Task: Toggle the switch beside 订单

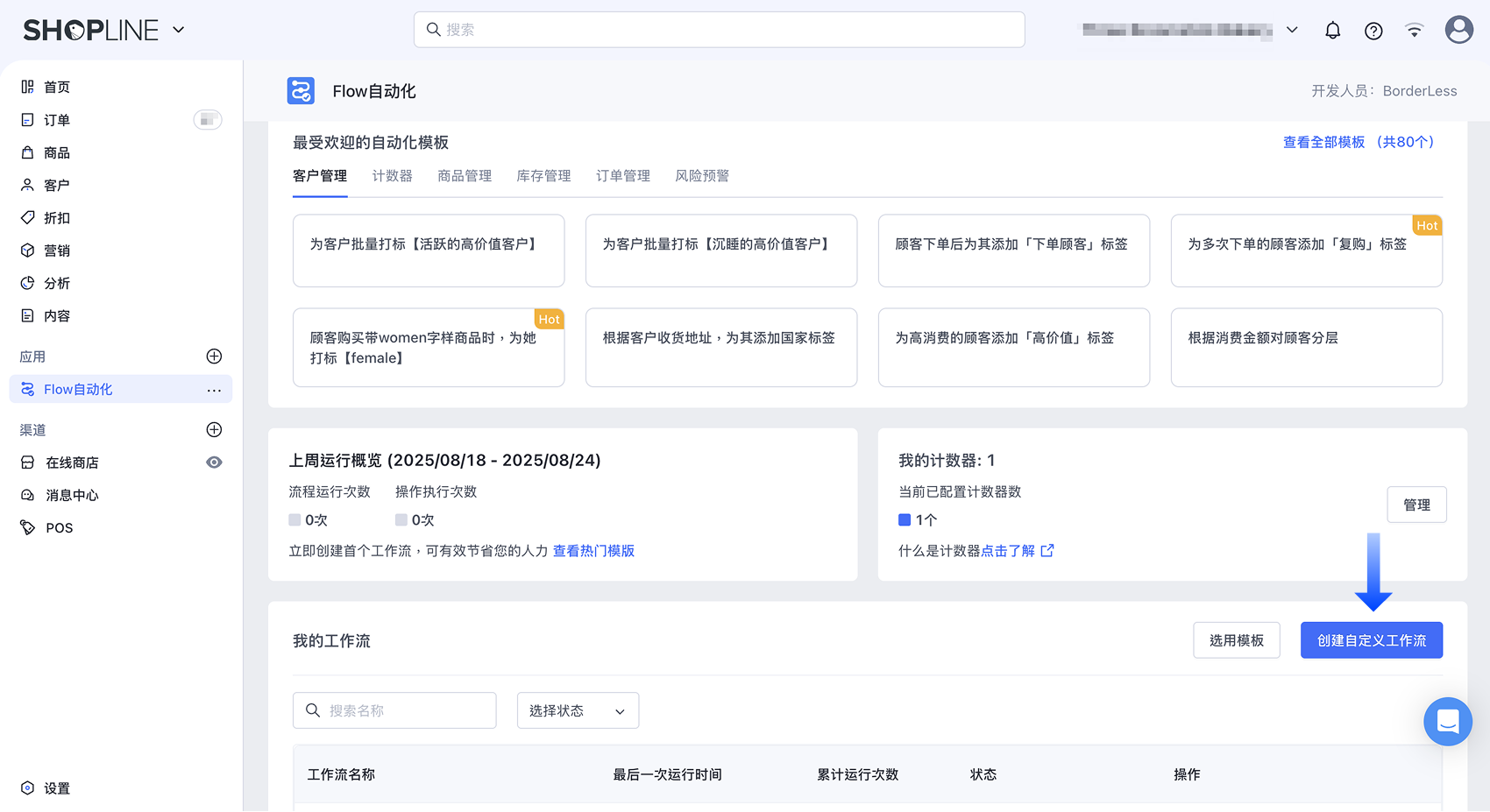Action: pyautogui.click(x=208, y=120)
